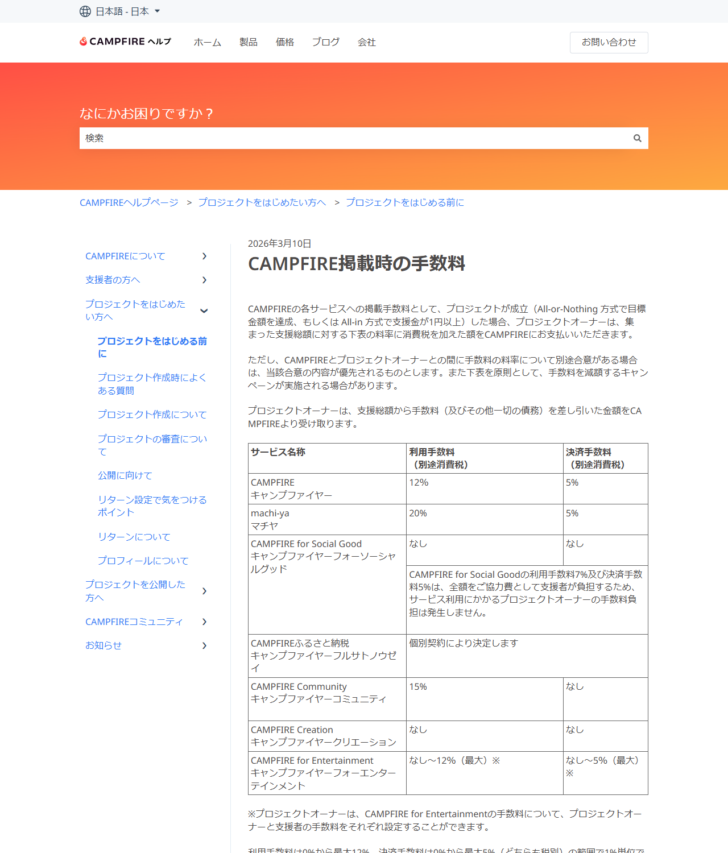Open プロジェクトの審査について sidebar link
This screenshot has width=728, height=853.
[152, 445]
